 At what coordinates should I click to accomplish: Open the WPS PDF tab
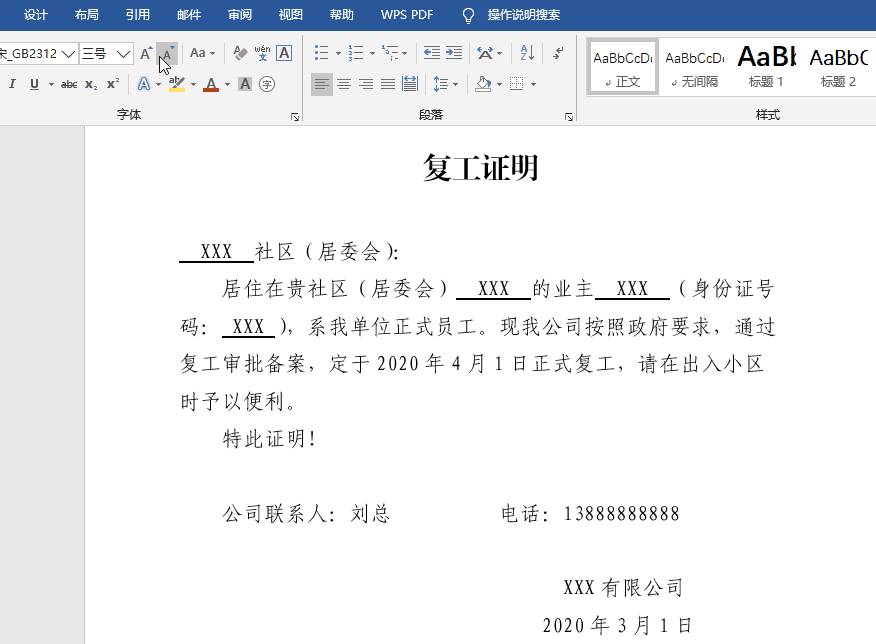click(x=407, y=15)
